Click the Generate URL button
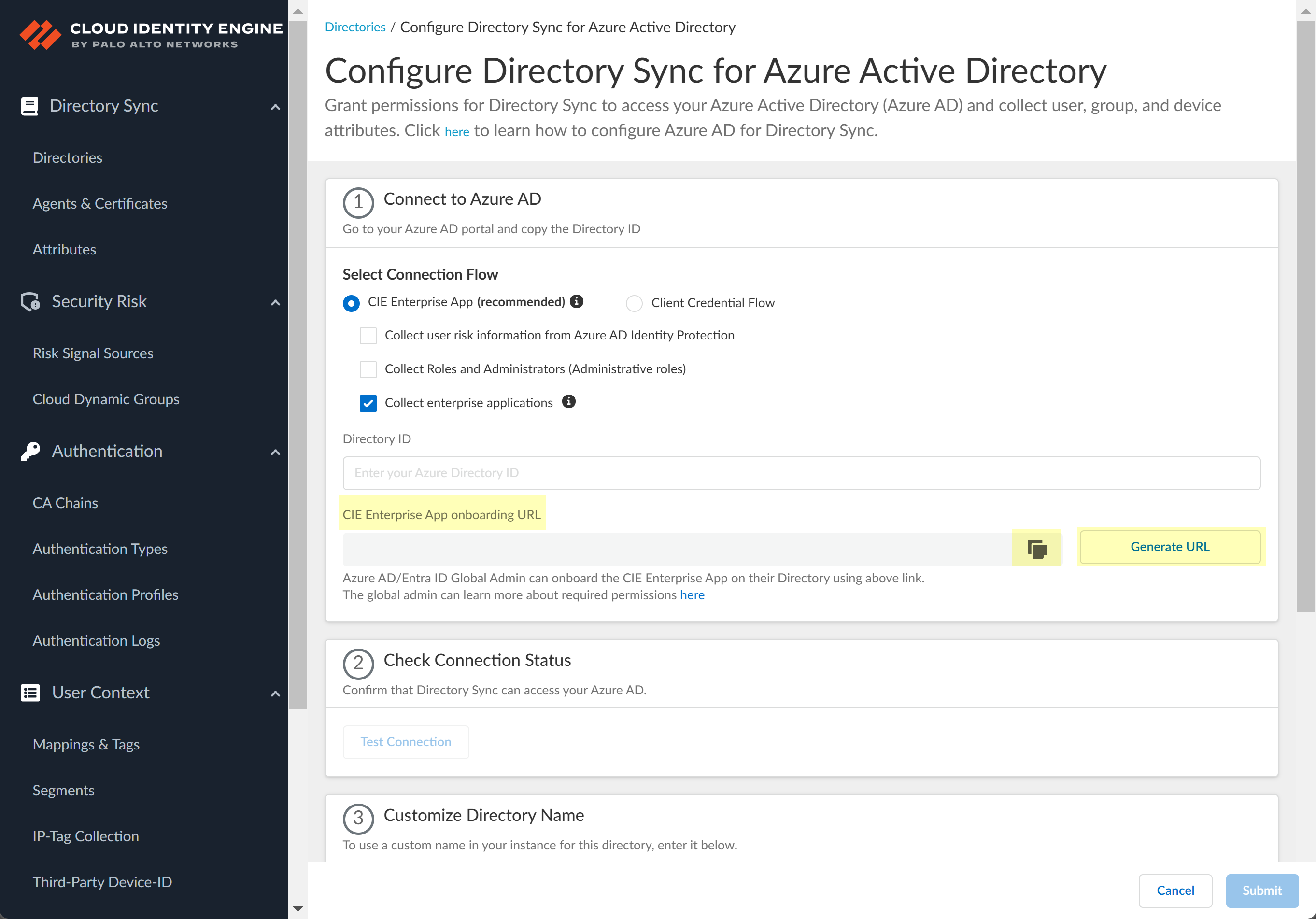This screenshot has width=1316, height=919. pyautogui.click(x=1170, y=546)
